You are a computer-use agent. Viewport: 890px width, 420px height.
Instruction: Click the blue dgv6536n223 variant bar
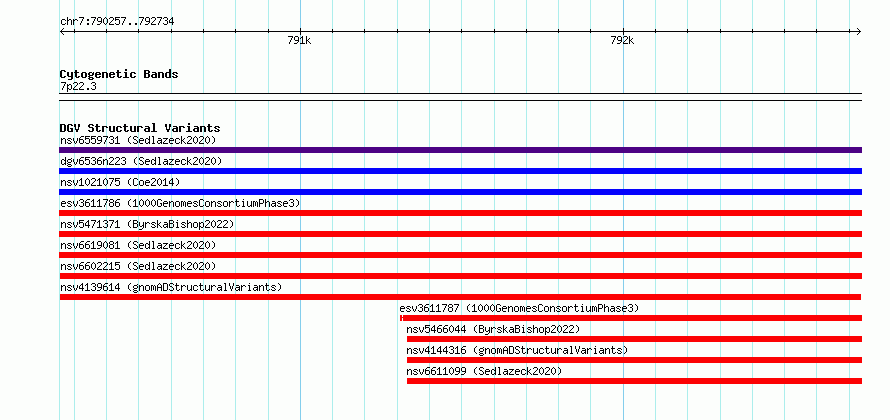460,171
